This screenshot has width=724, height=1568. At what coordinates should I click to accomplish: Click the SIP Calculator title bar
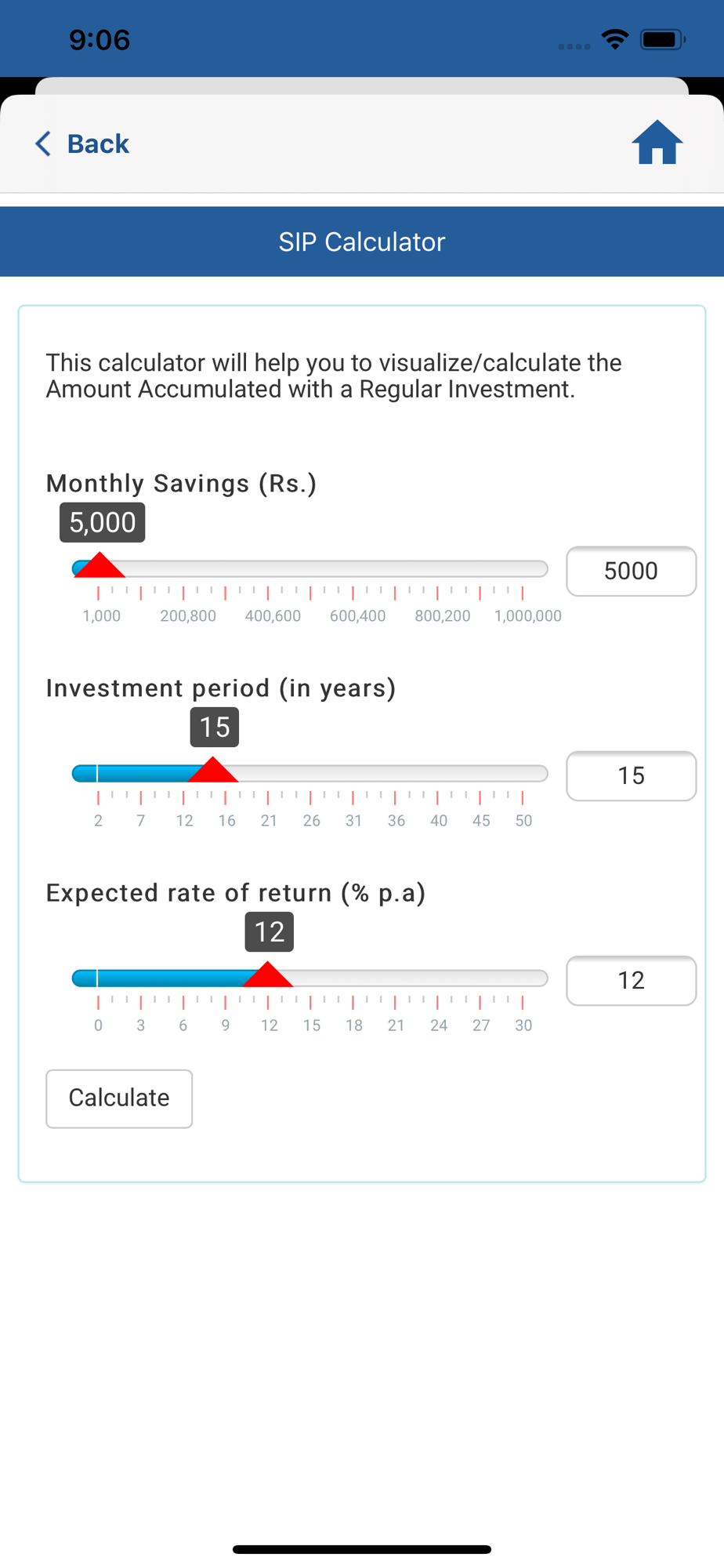362,241
